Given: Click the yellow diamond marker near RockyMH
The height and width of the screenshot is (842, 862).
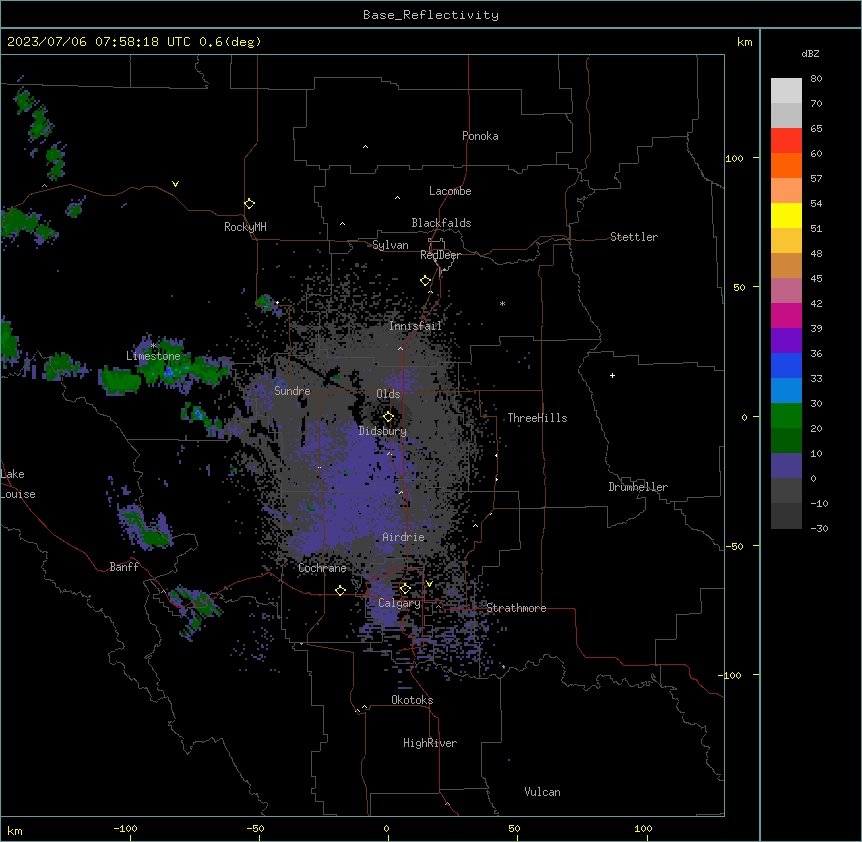Looking at the screenshot, I should [x=250, y=204].
